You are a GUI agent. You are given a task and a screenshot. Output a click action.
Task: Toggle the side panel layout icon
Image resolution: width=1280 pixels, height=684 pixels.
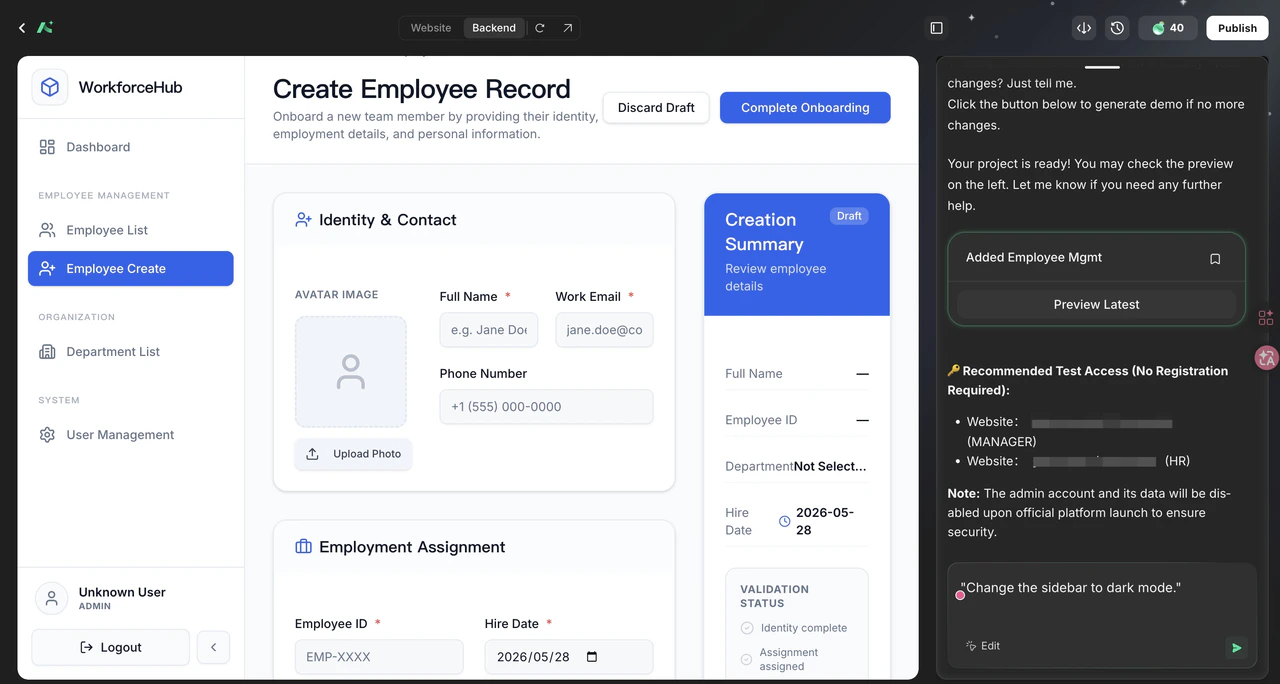[x=936, y=28]
